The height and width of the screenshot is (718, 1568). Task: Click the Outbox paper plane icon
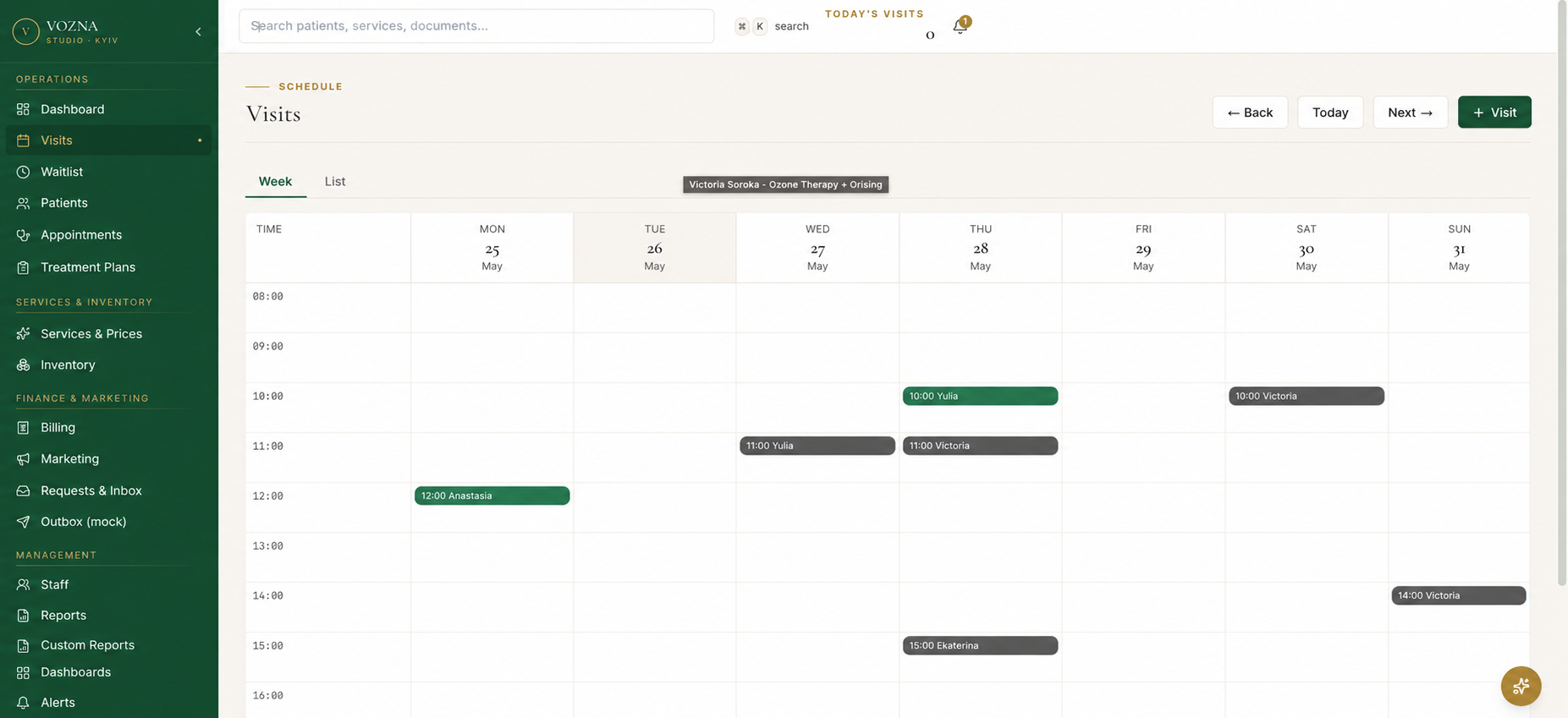(23, 522)
